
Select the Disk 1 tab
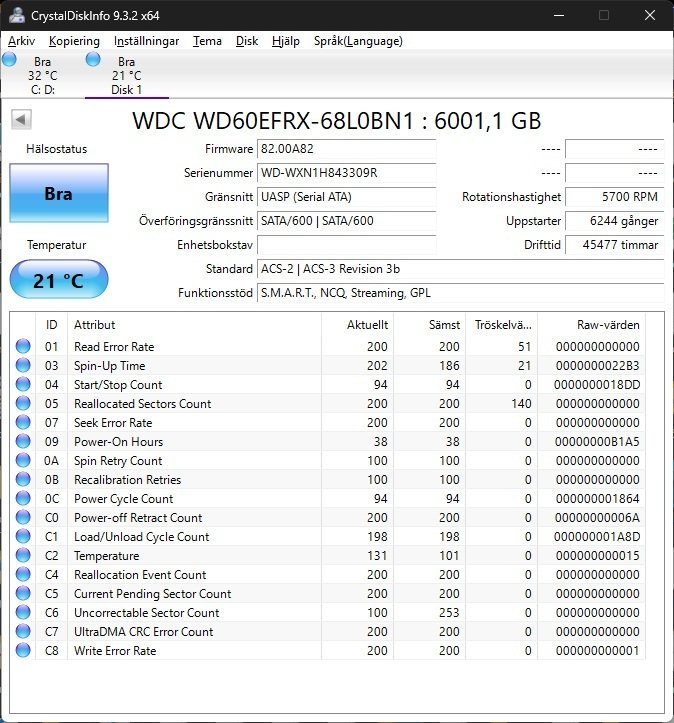click(126, 75)
